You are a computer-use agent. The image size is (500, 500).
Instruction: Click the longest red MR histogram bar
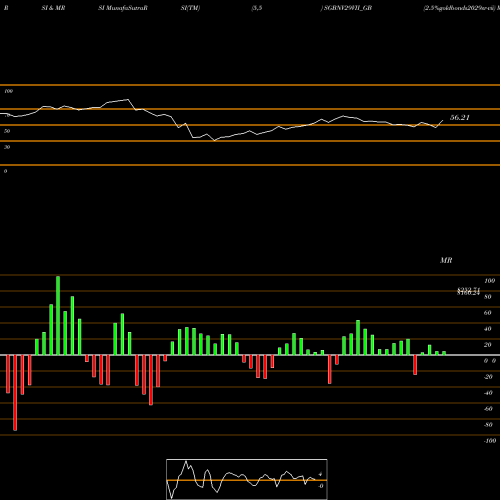[x=15, y=393]
